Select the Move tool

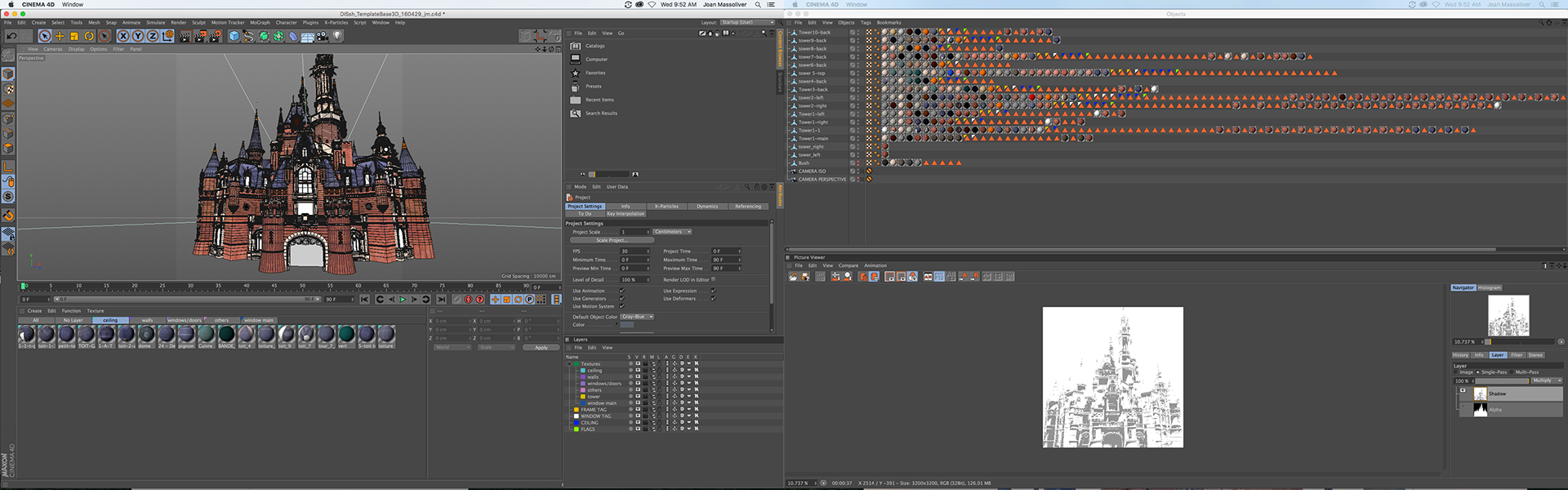(x=60, y=36)
